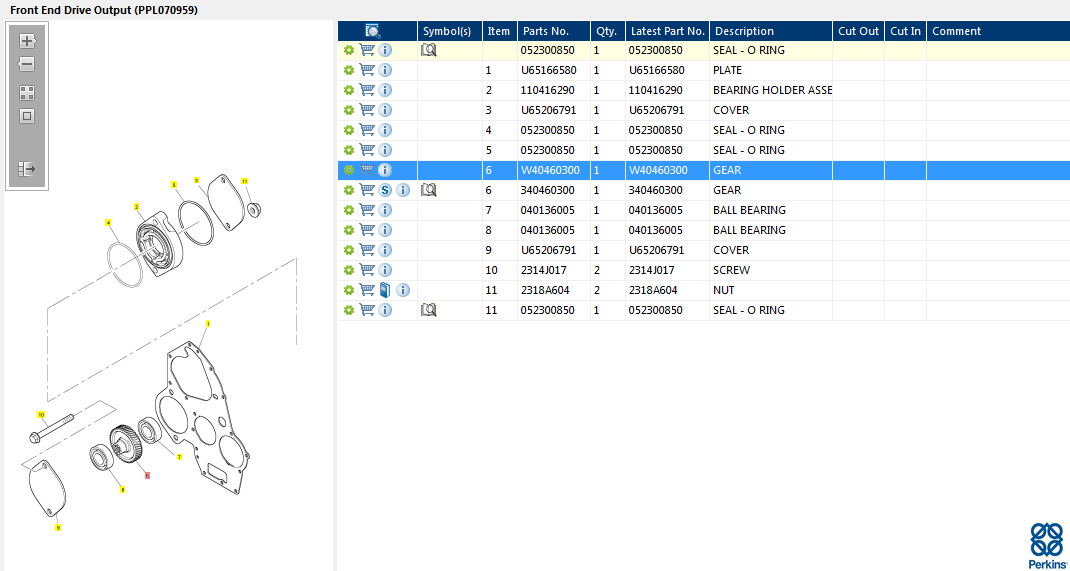Zoom out of the parts diagram
The width and height of the screenshot is (1070, 571).
pos(27,65)
